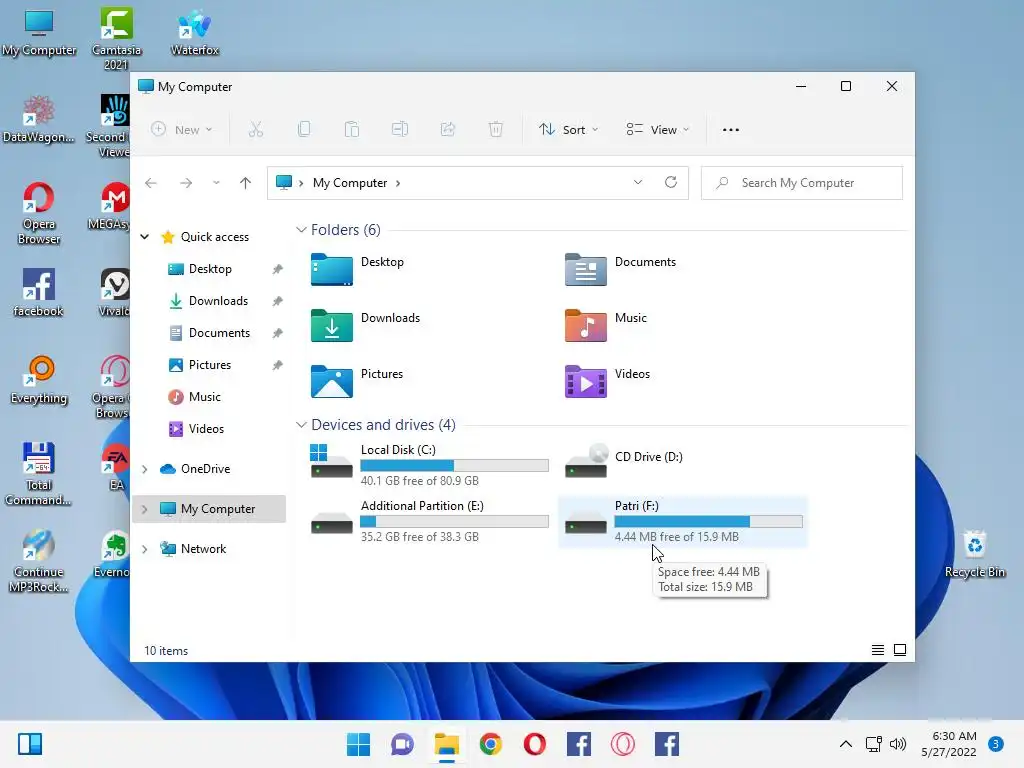Viewport: 1024px width, 768px height.
Task: Go back with the Back arrow
Action: point(151,183)
